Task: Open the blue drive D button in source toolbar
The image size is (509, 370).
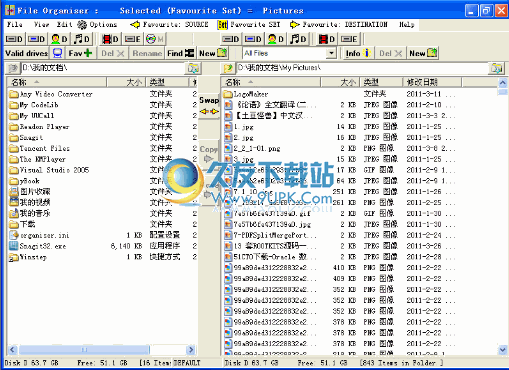Action: (36, 39)
